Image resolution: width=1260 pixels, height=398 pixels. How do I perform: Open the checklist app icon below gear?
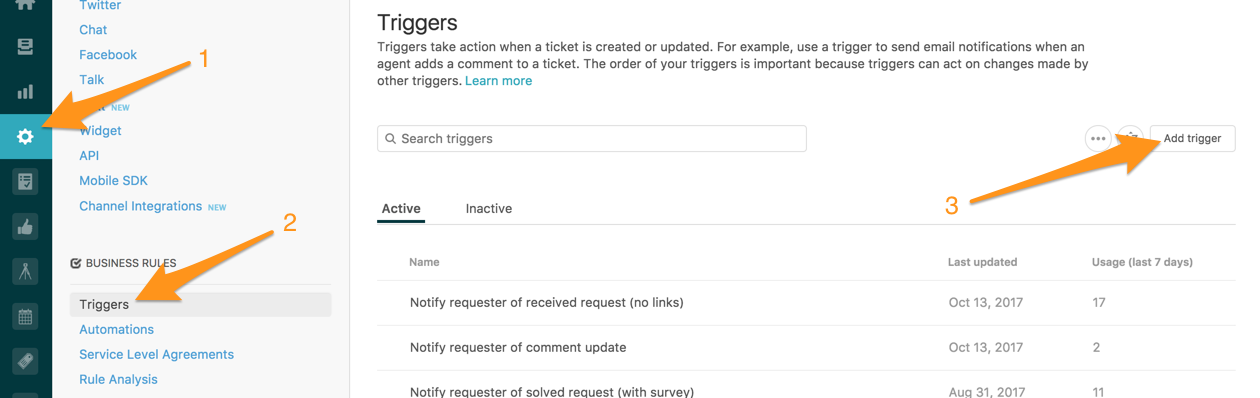[26, 182]
